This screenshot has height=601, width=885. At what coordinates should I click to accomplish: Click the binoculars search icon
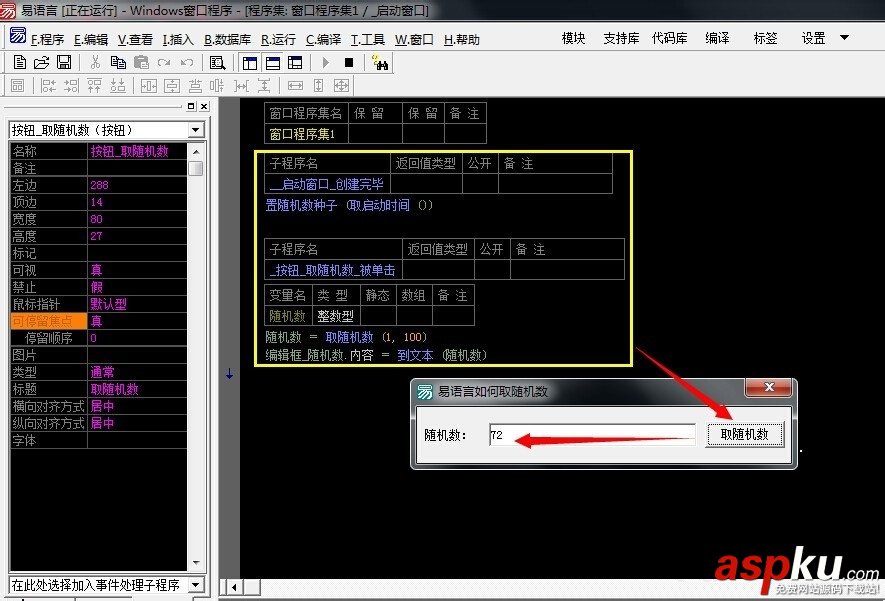(380, 63)
